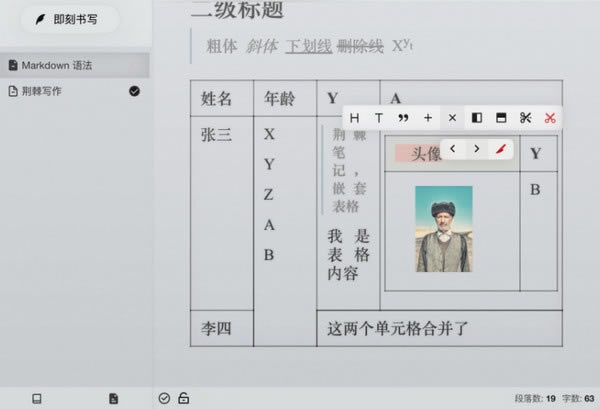Click the red scissors icon
The height and width of the screenshot is (409, 600).
pyautogui.click(x=550, y=118)
